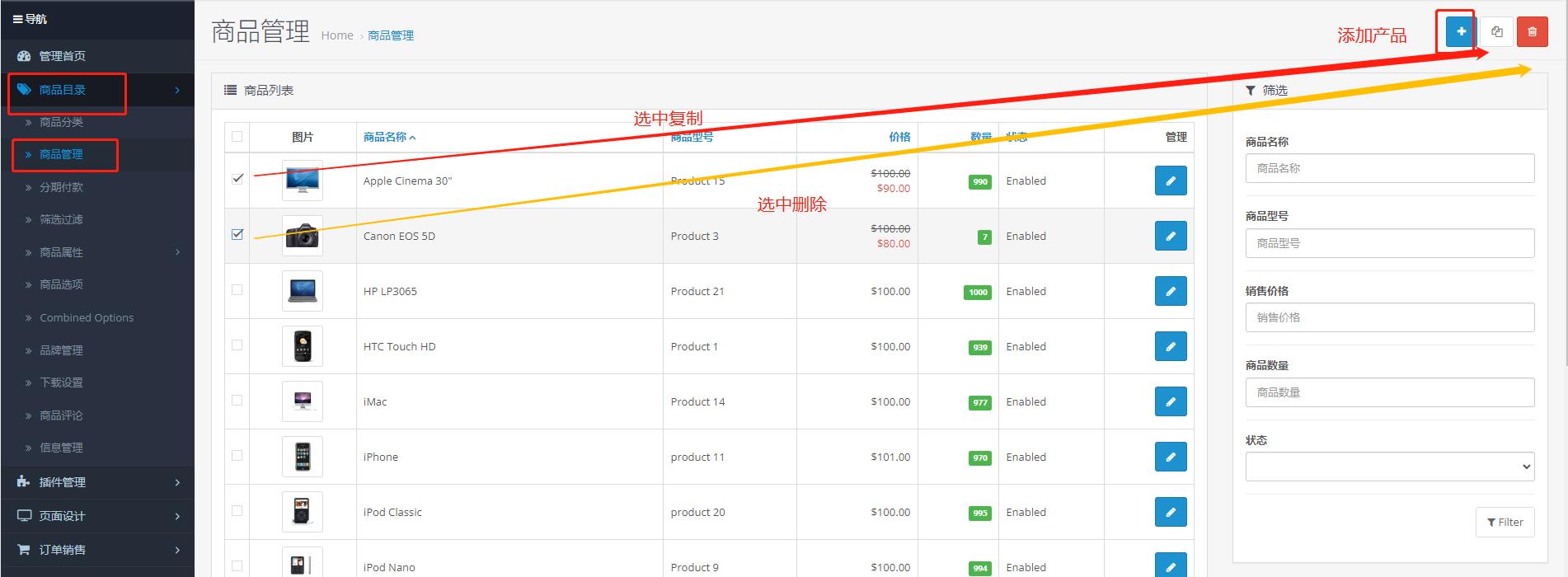Select 品牌管理 from sidebar menu
This screenshot has height=577, width=1568.
(x=62, y=350)
